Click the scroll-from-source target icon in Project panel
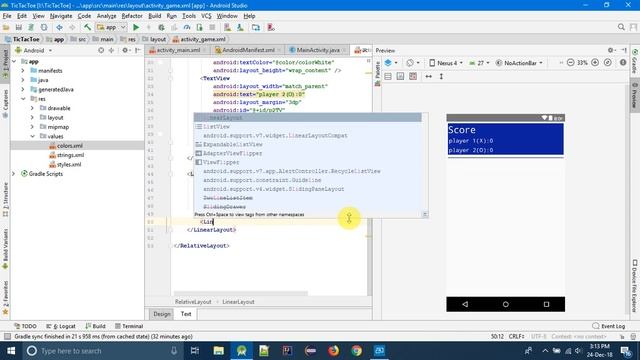The image size is (640, 360). [x=101, y=50]
